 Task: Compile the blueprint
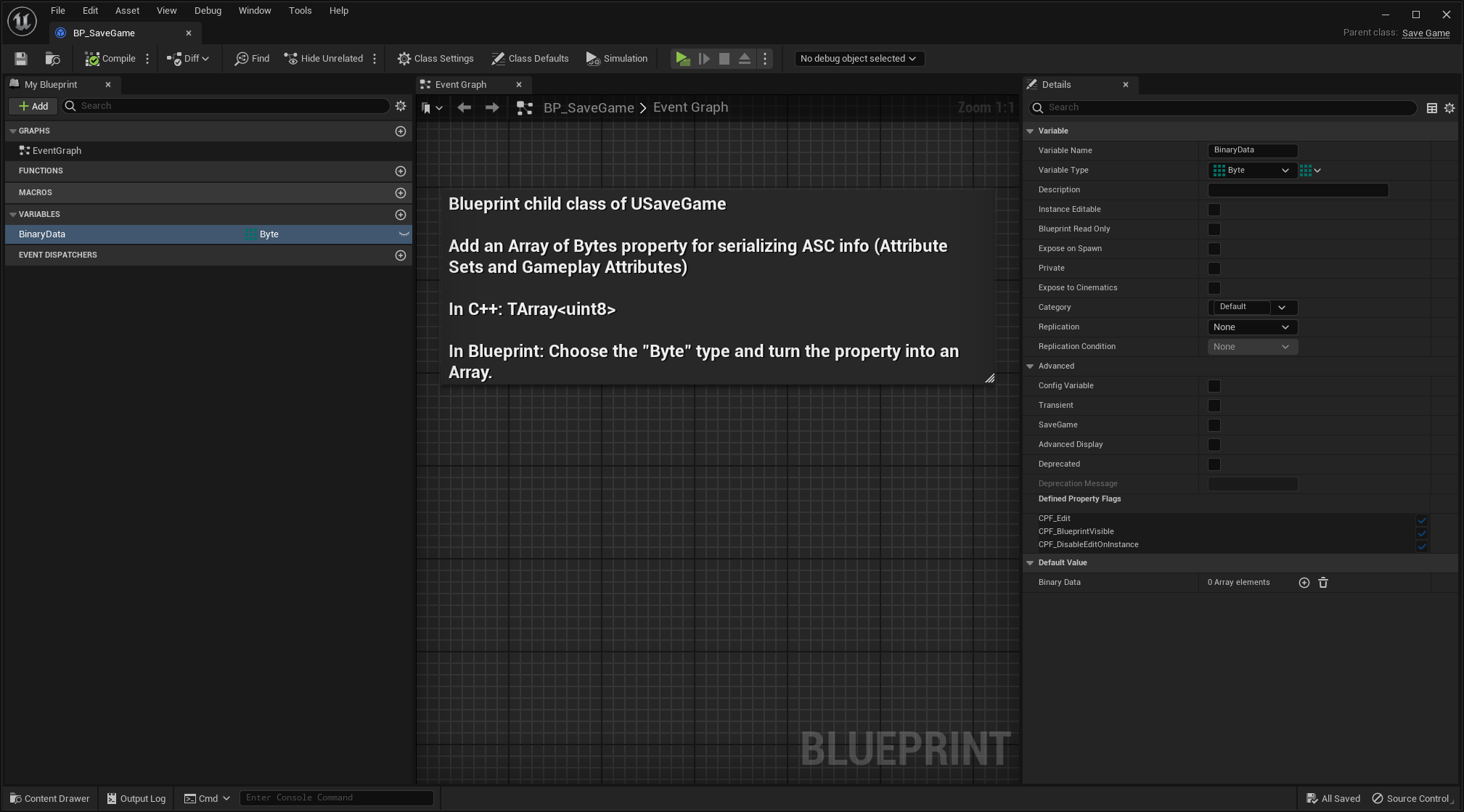[110, 59]
